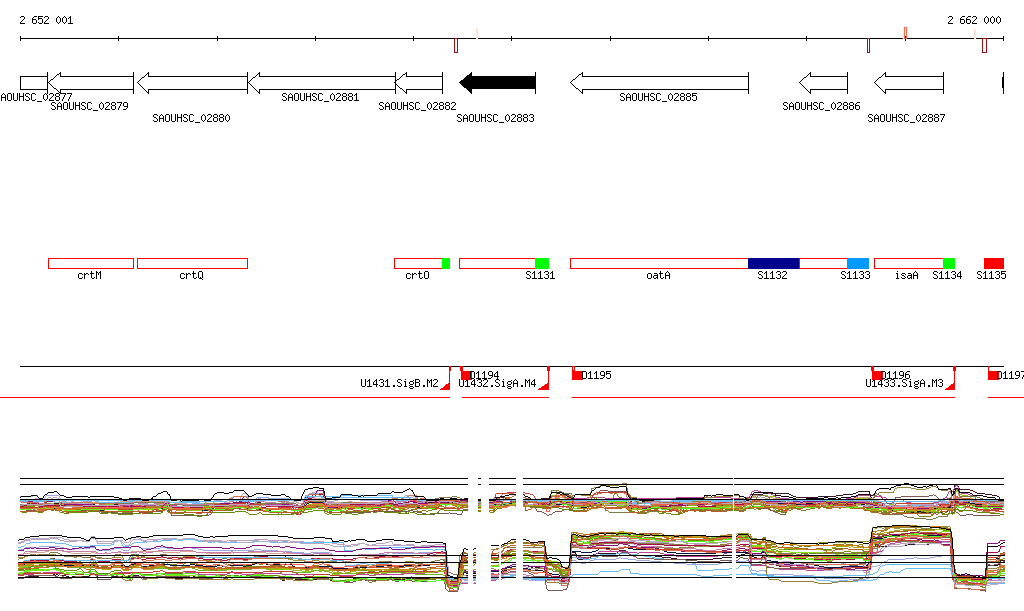This screenshot has width=1024, height=611.
Task: Click the SAOUHSC_02881 gene label
Action: 320,97
